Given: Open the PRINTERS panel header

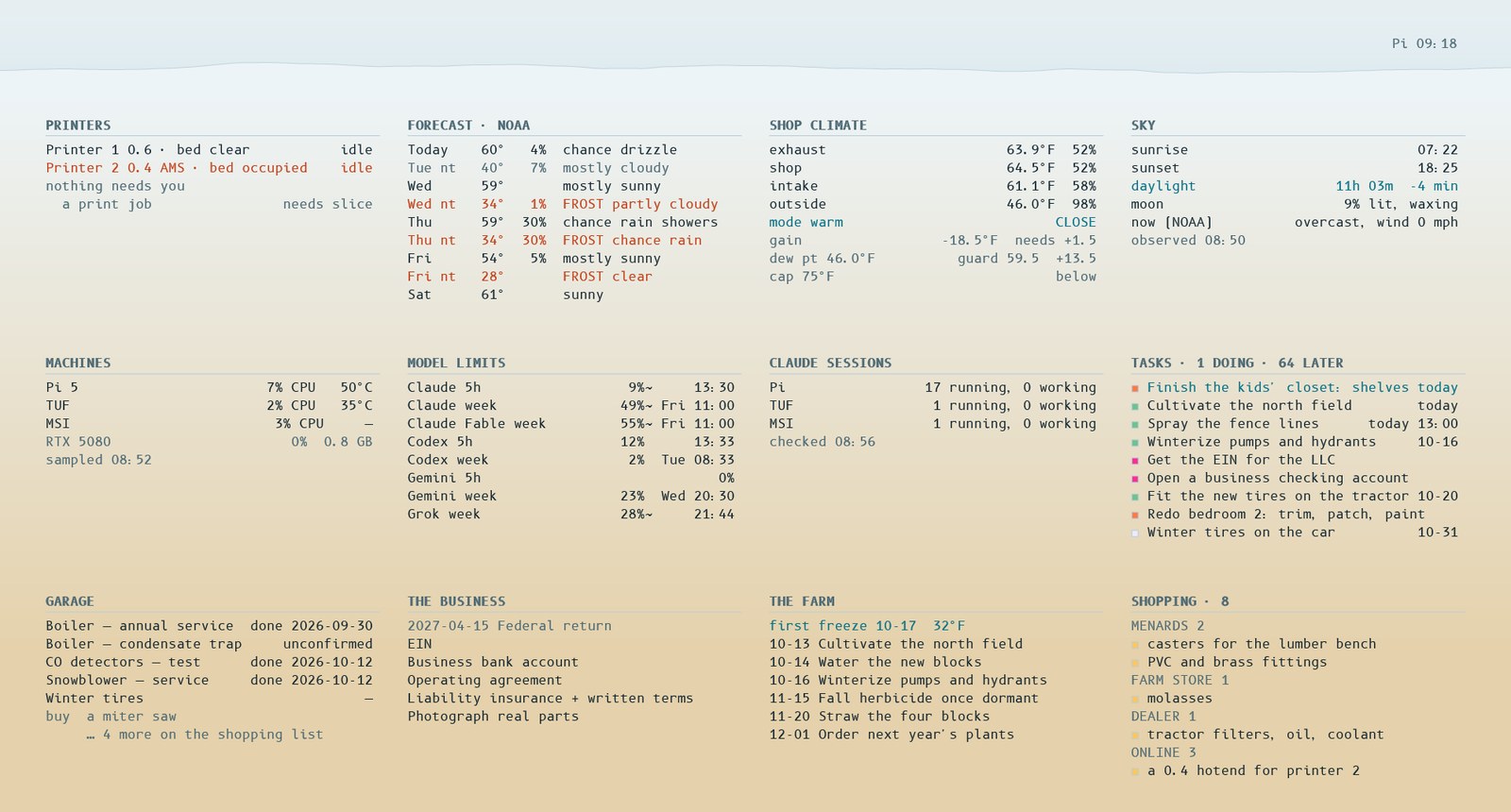Looking at the screenshot, I should coord(78,126).
